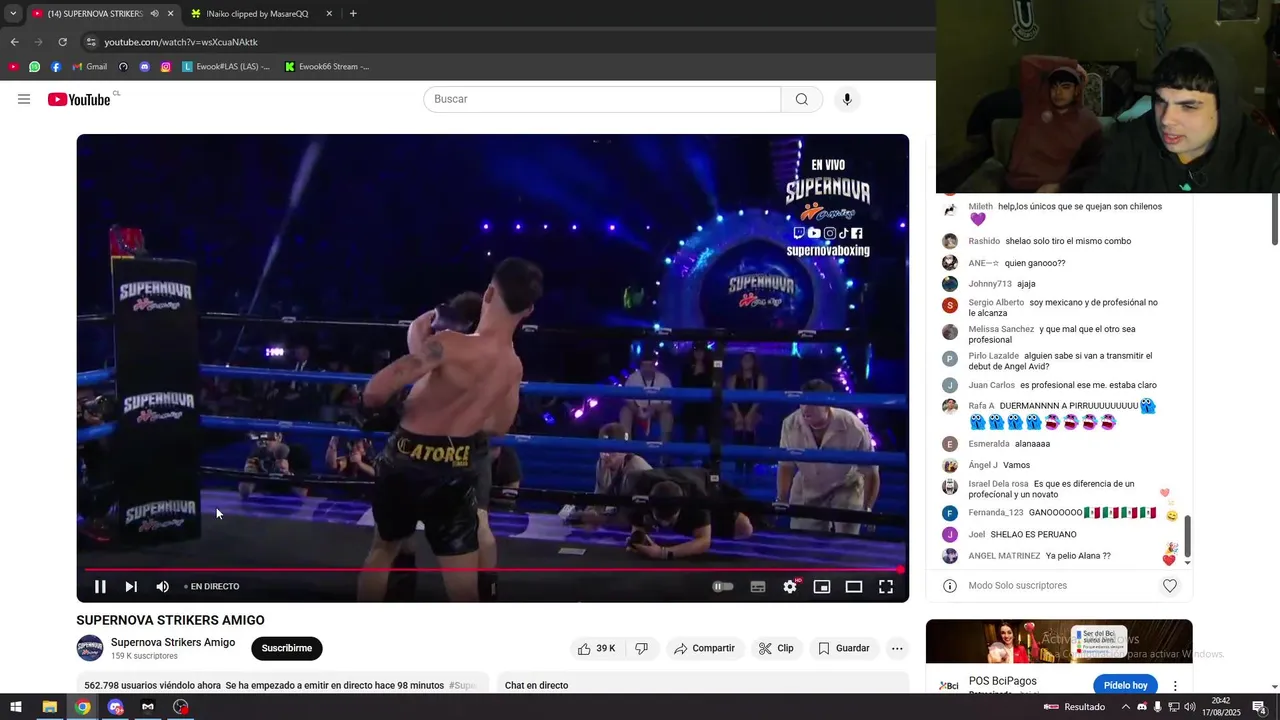1280x720 pixels.
Task: Close the INaiko clipped tab
Action: [329, 13]
